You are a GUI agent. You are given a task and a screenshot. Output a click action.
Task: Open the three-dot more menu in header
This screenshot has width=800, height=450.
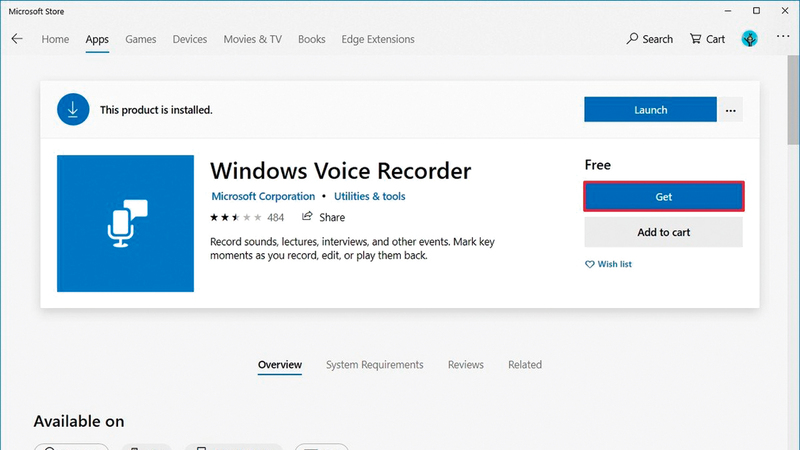click(x=780, y=39)
